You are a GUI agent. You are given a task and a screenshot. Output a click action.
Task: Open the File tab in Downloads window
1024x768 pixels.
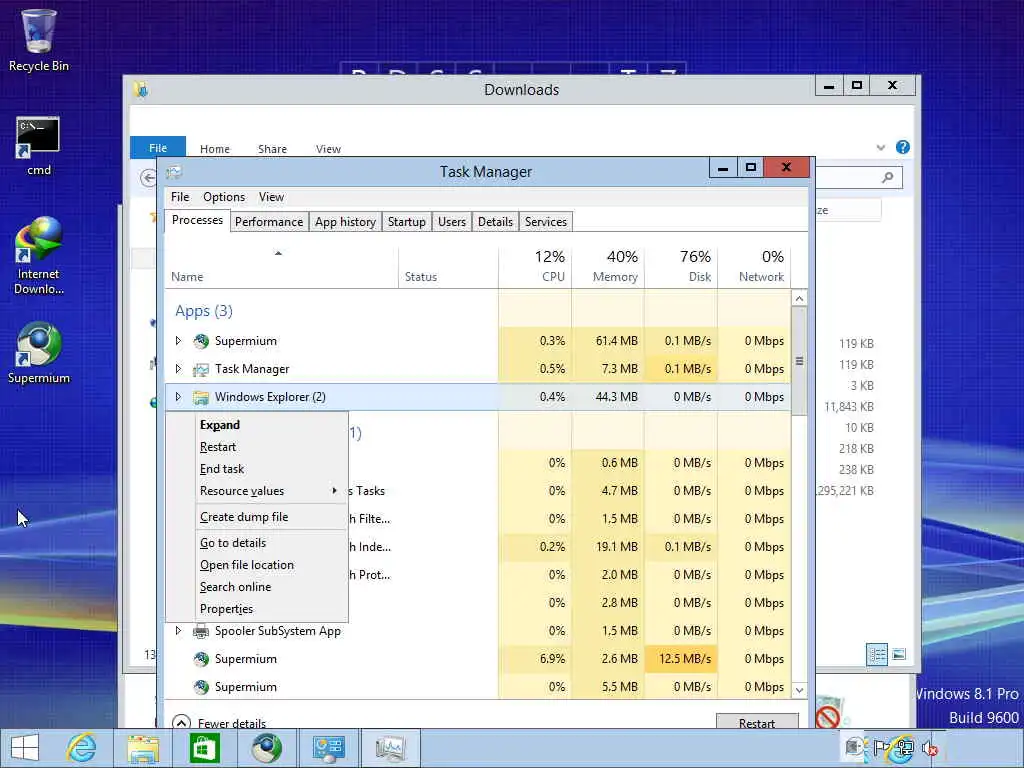(x=158, y=148)
